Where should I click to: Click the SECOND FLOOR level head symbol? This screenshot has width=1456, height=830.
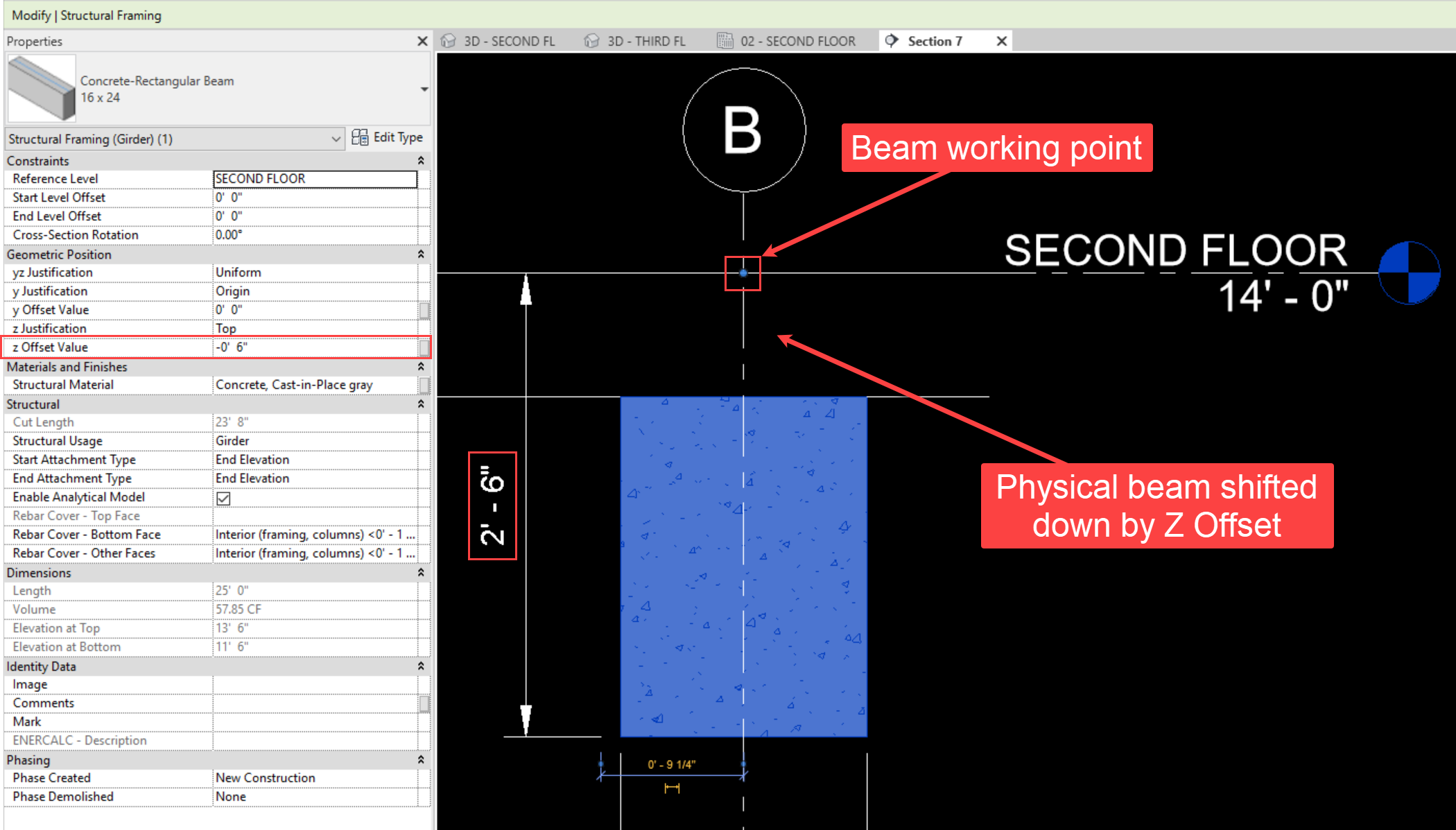pos(1408,273)
